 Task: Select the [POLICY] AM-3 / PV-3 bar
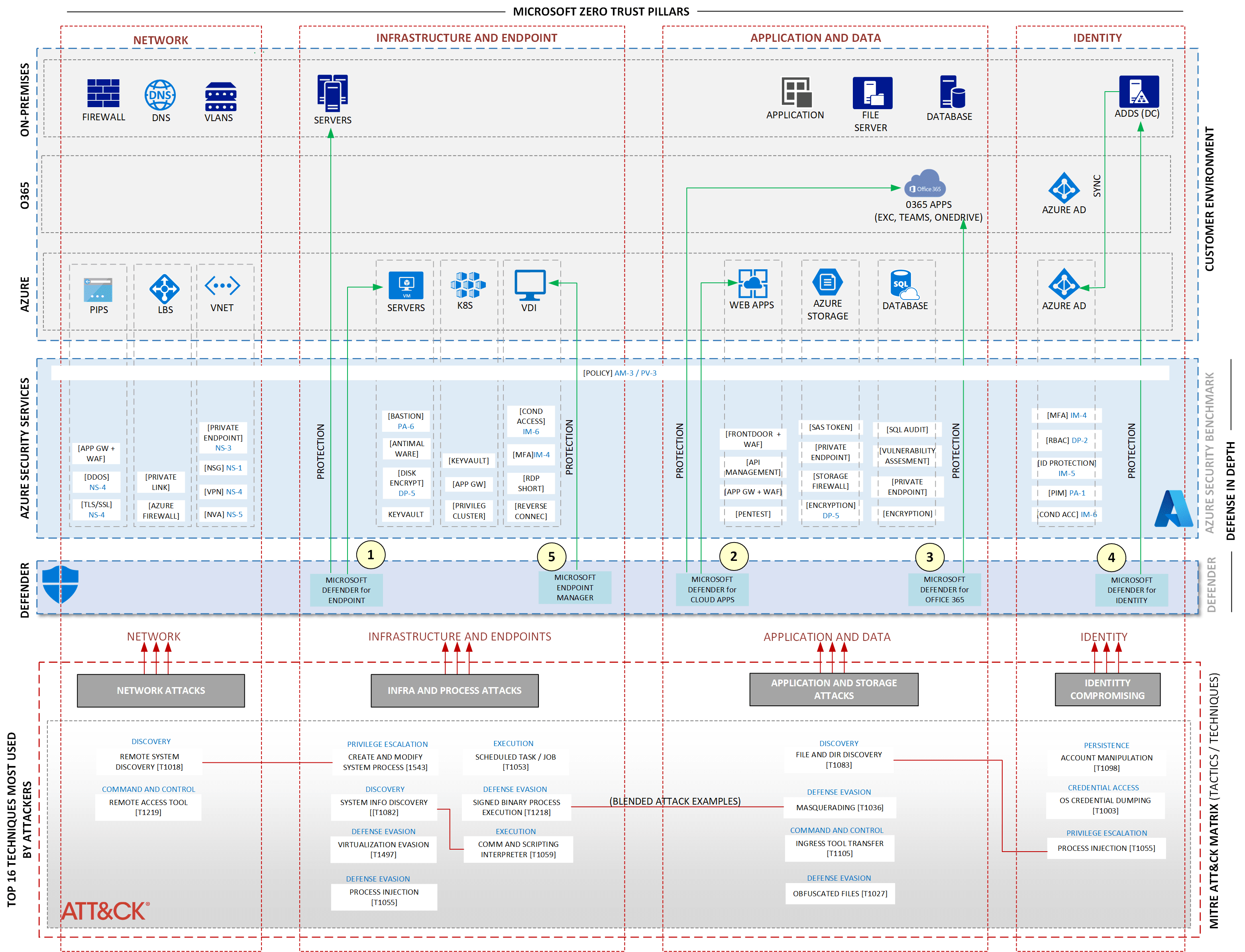coord(610,373)
